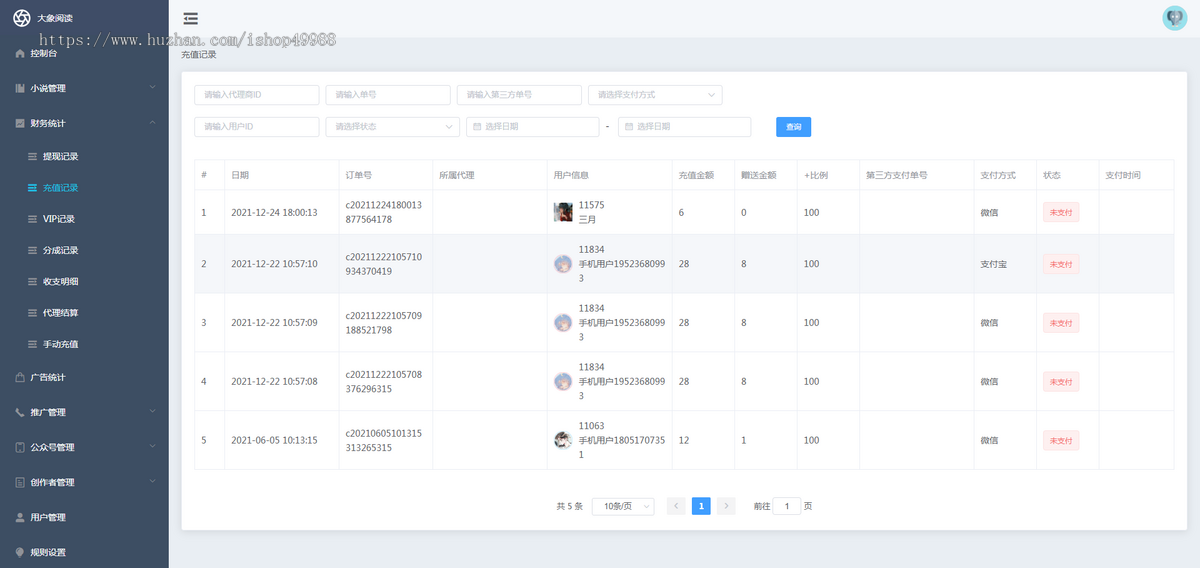Click the calendar icon in the end date field
The image size is (1200, 568).
(629, 127)
